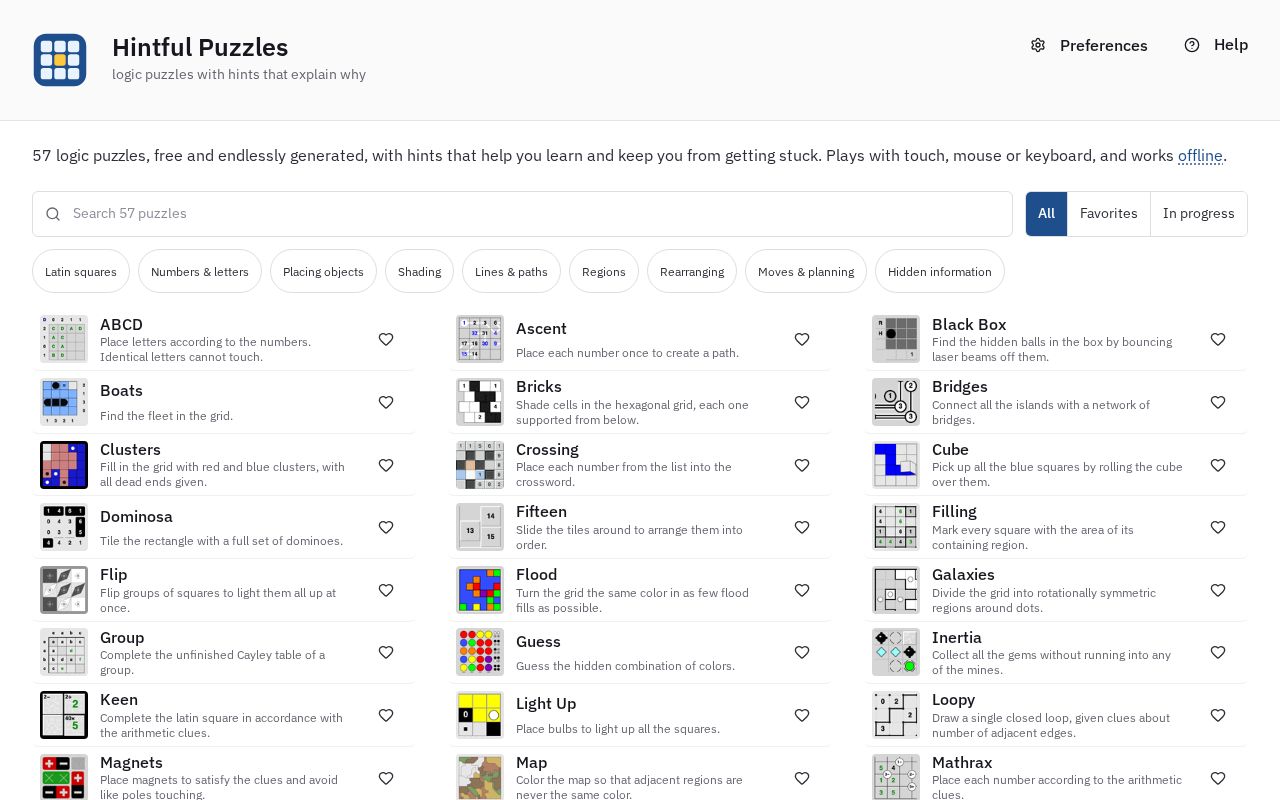The height and width of the screenshot is (800, 1280).
Task: Click the Search 57 puzzles field
Action: (x=522, y=214)
